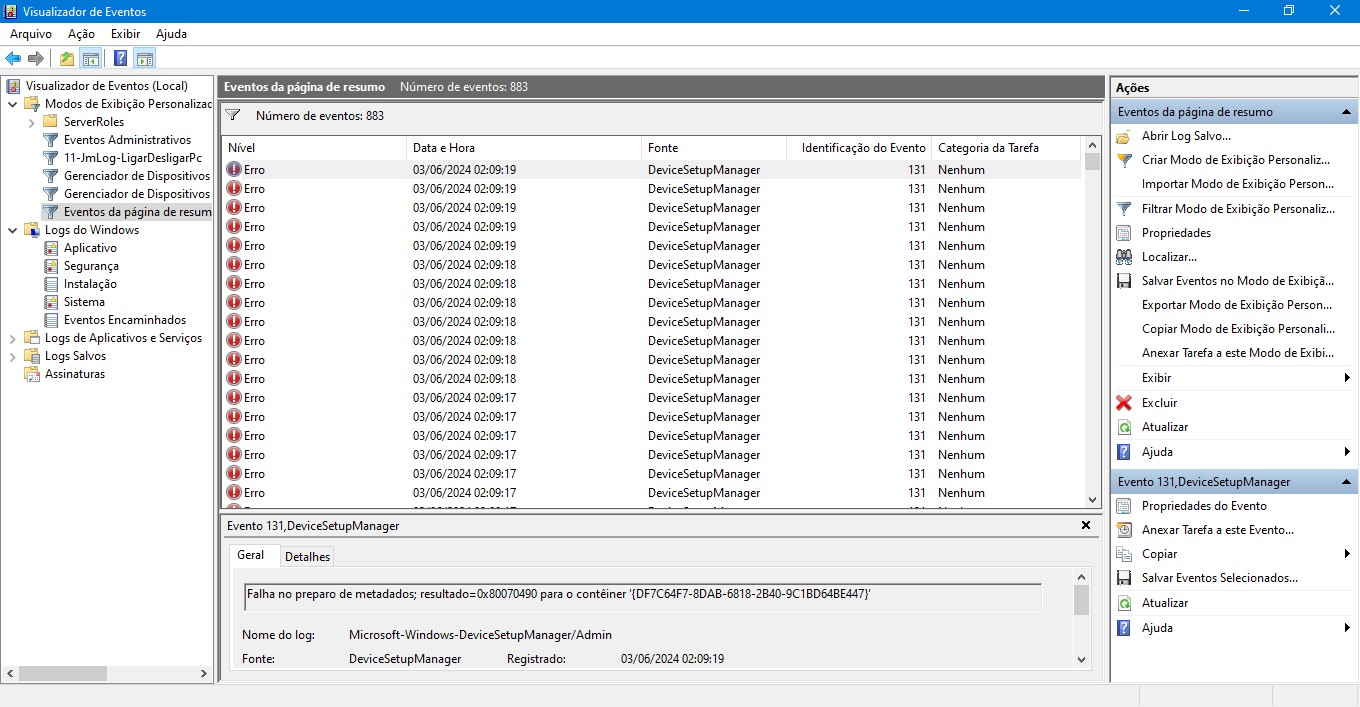Click the first Atualizar action under Excluir
Viewport: 1360px width, 707px height.
pyautogui.click(x=1165, y=427)
